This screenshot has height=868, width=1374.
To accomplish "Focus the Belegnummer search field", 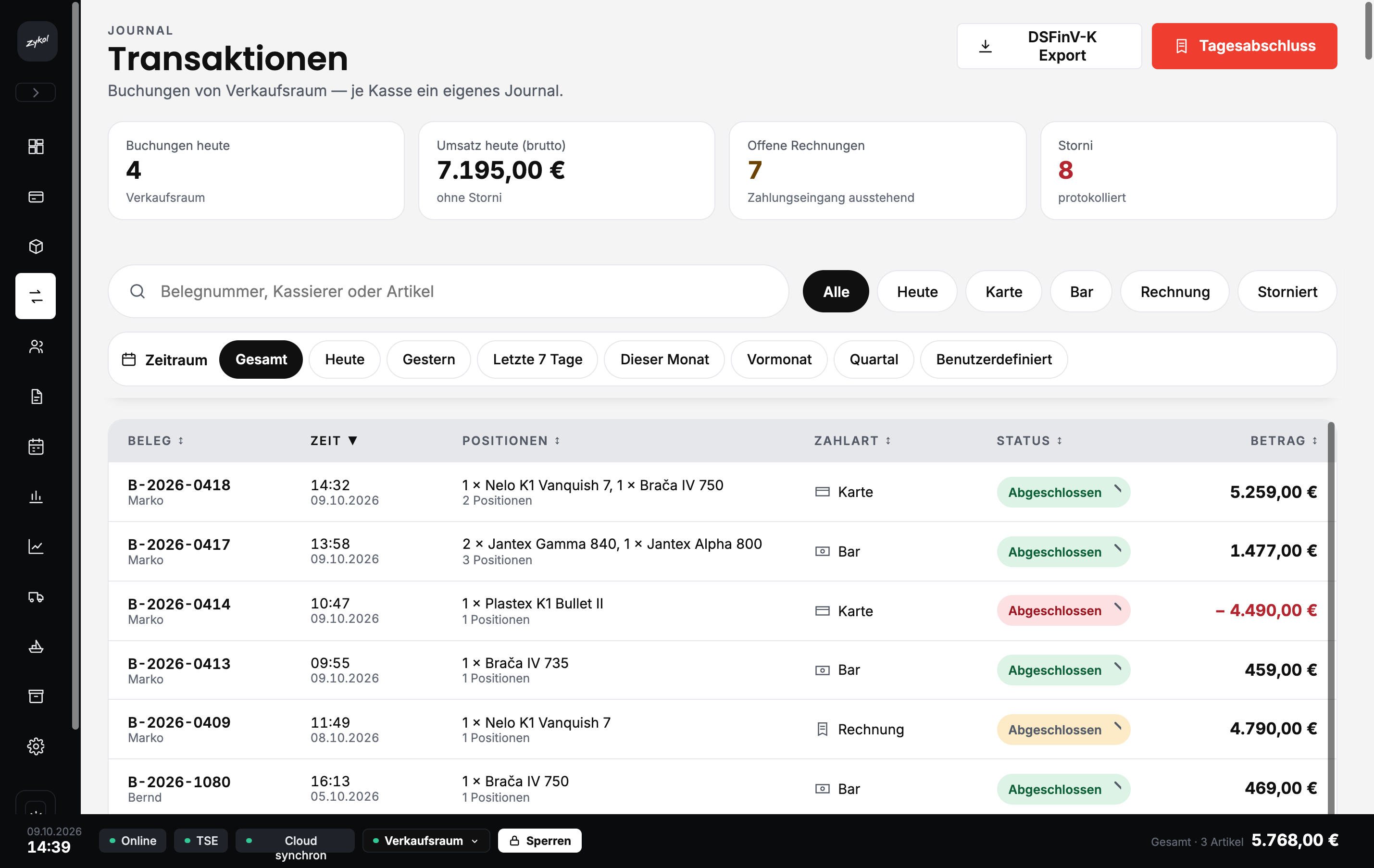I will tap(448, 291).
